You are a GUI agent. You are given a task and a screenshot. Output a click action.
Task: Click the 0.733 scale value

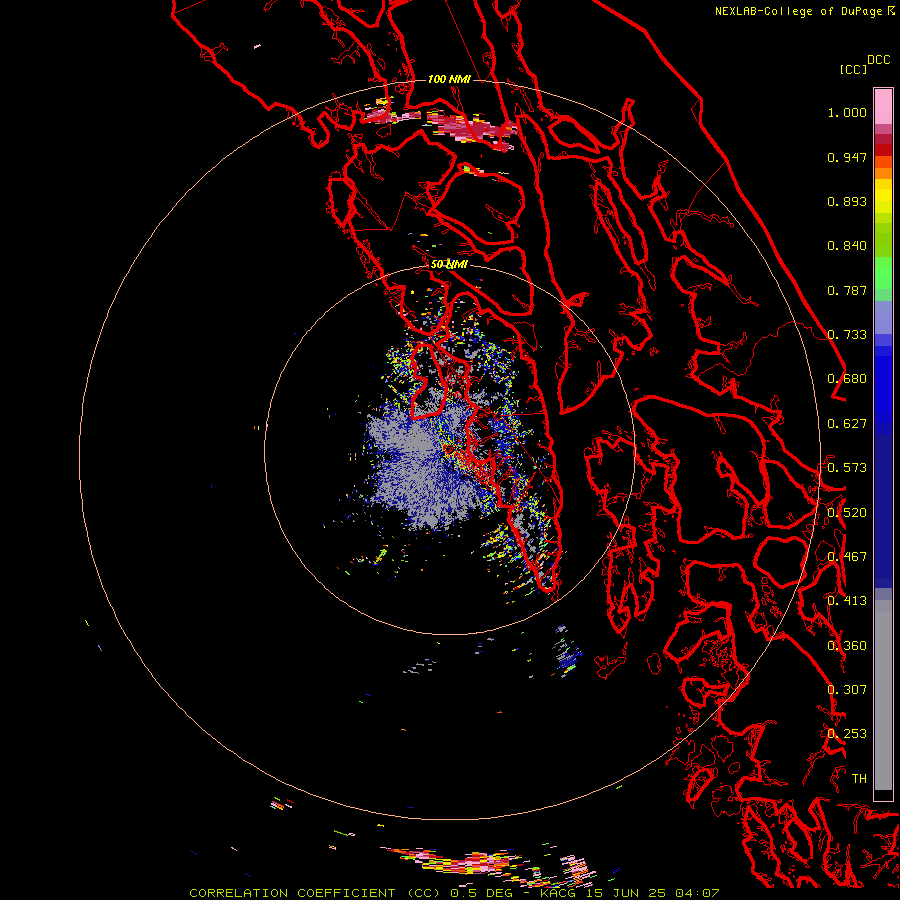click(x=847, y=335)
